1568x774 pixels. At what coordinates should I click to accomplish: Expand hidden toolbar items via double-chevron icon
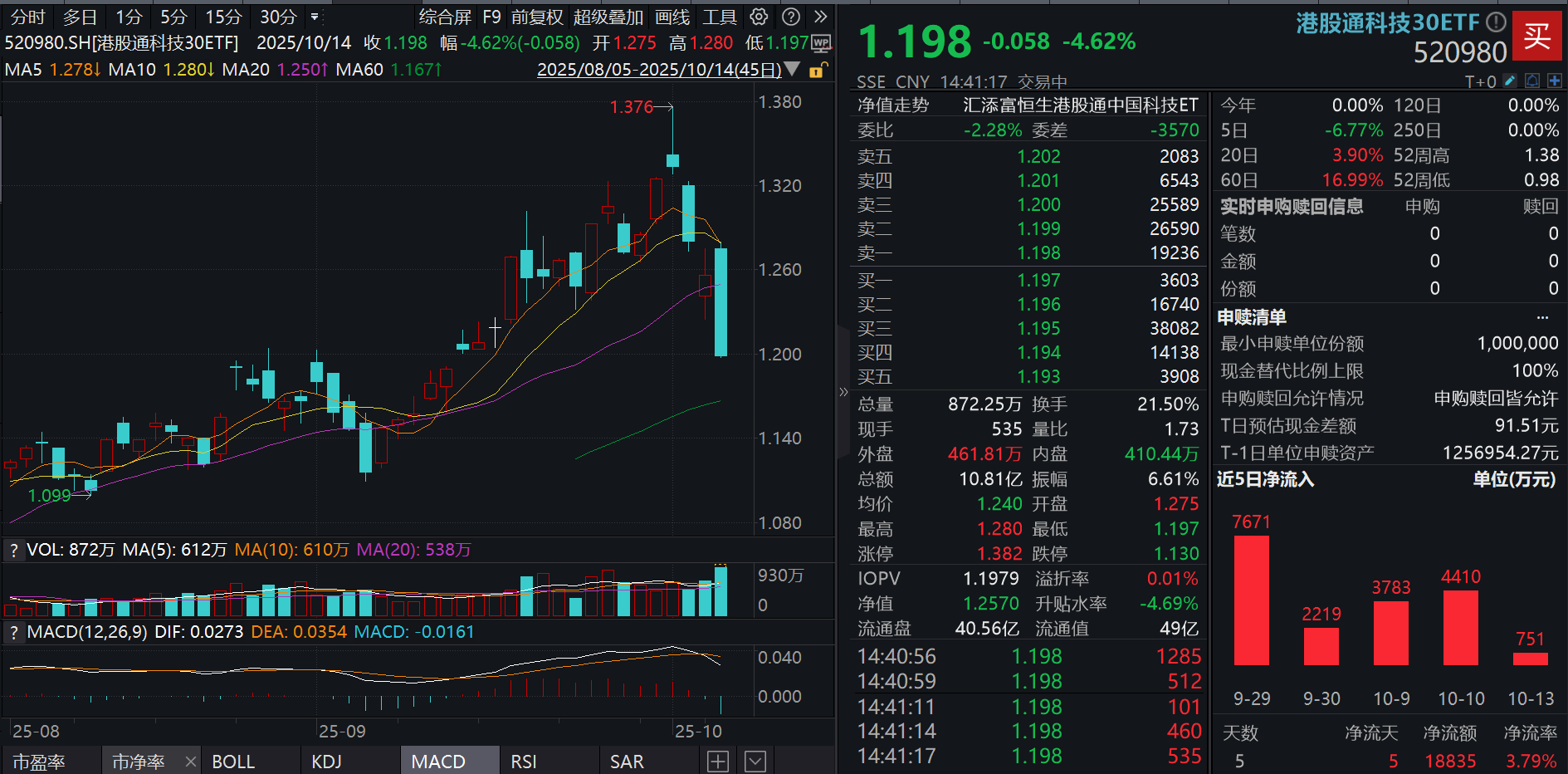pos(820,17)
